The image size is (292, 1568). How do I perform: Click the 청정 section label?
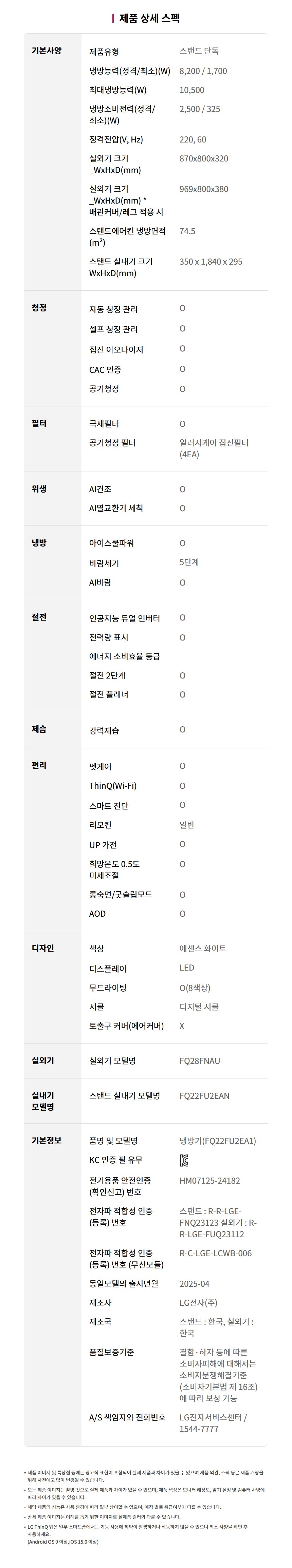[x=39, y=308]
